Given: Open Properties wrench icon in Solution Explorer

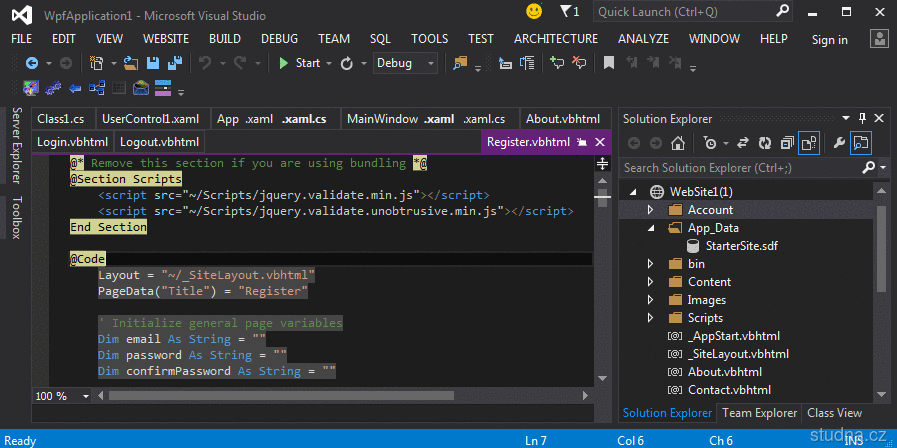Looking at the screenshot, I should point(838,143).
